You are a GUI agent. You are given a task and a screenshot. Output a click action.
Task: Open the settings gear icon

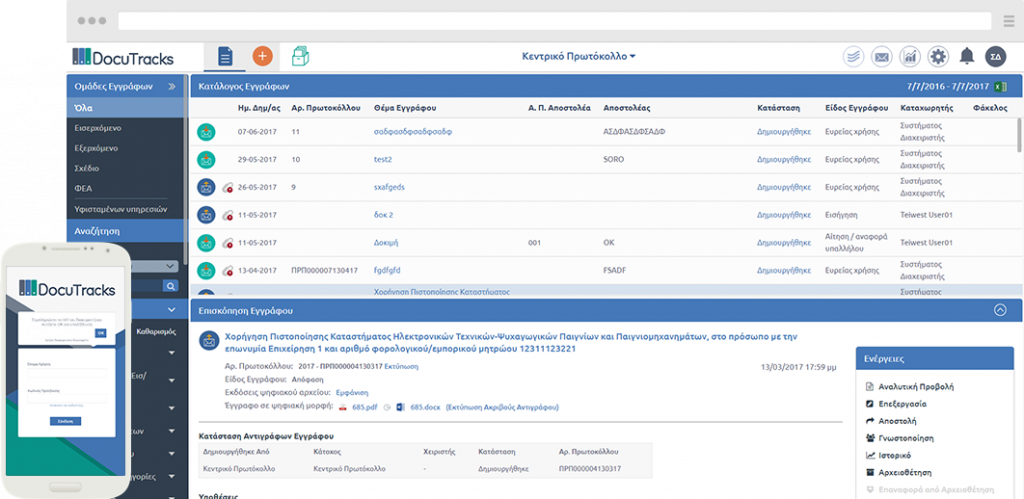pyautogui.click(x=938, y=57)
